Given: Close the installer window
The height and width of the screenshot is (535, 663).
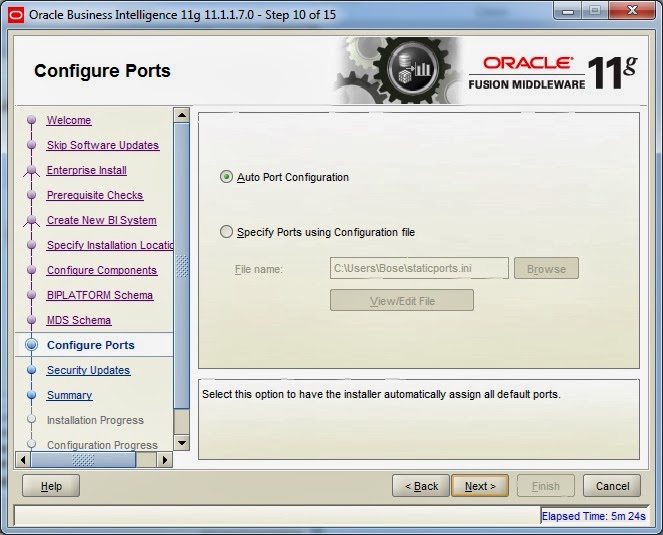Looking at the screenshot, I should [x=633, y=11].
